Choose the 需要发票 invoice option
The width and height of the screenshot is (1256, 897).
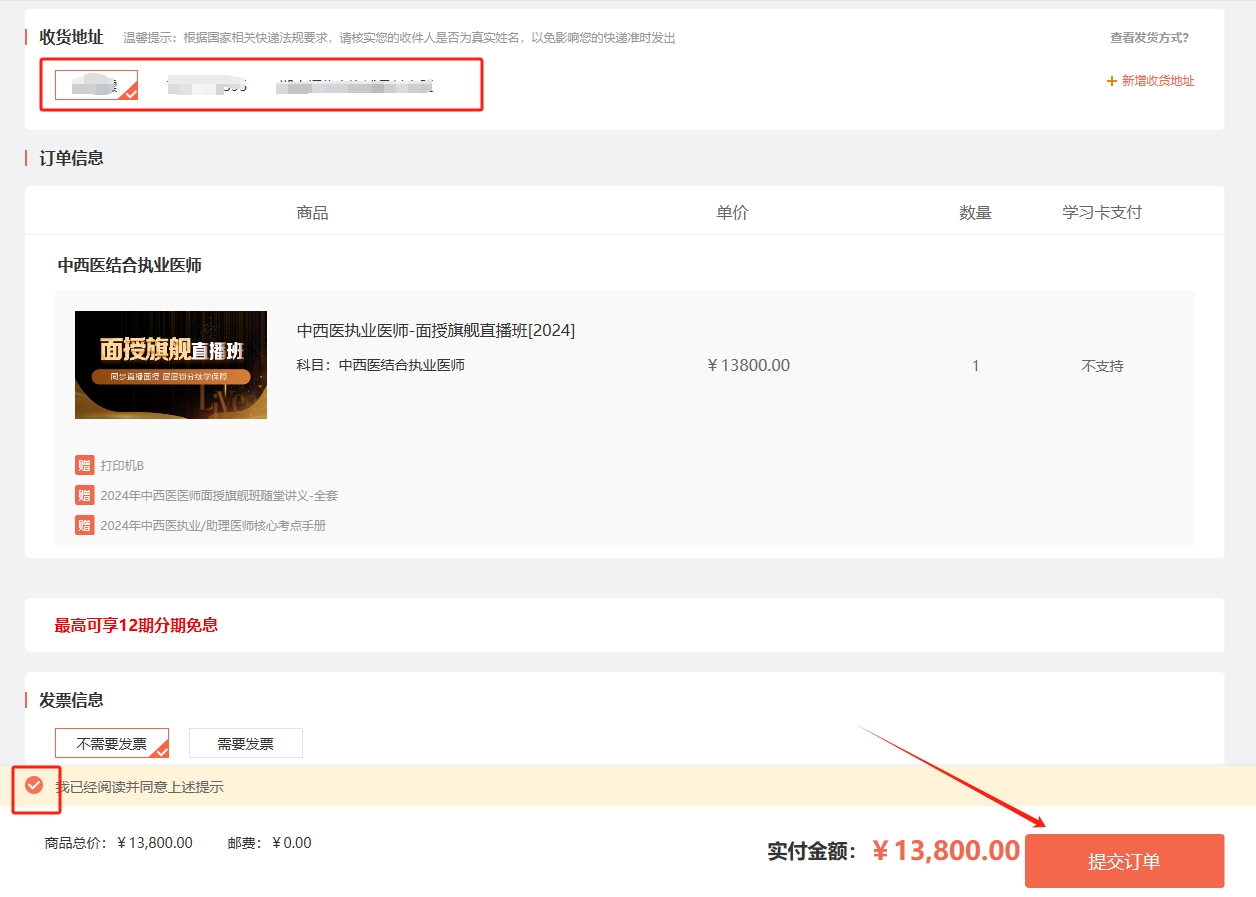[245, 743]
